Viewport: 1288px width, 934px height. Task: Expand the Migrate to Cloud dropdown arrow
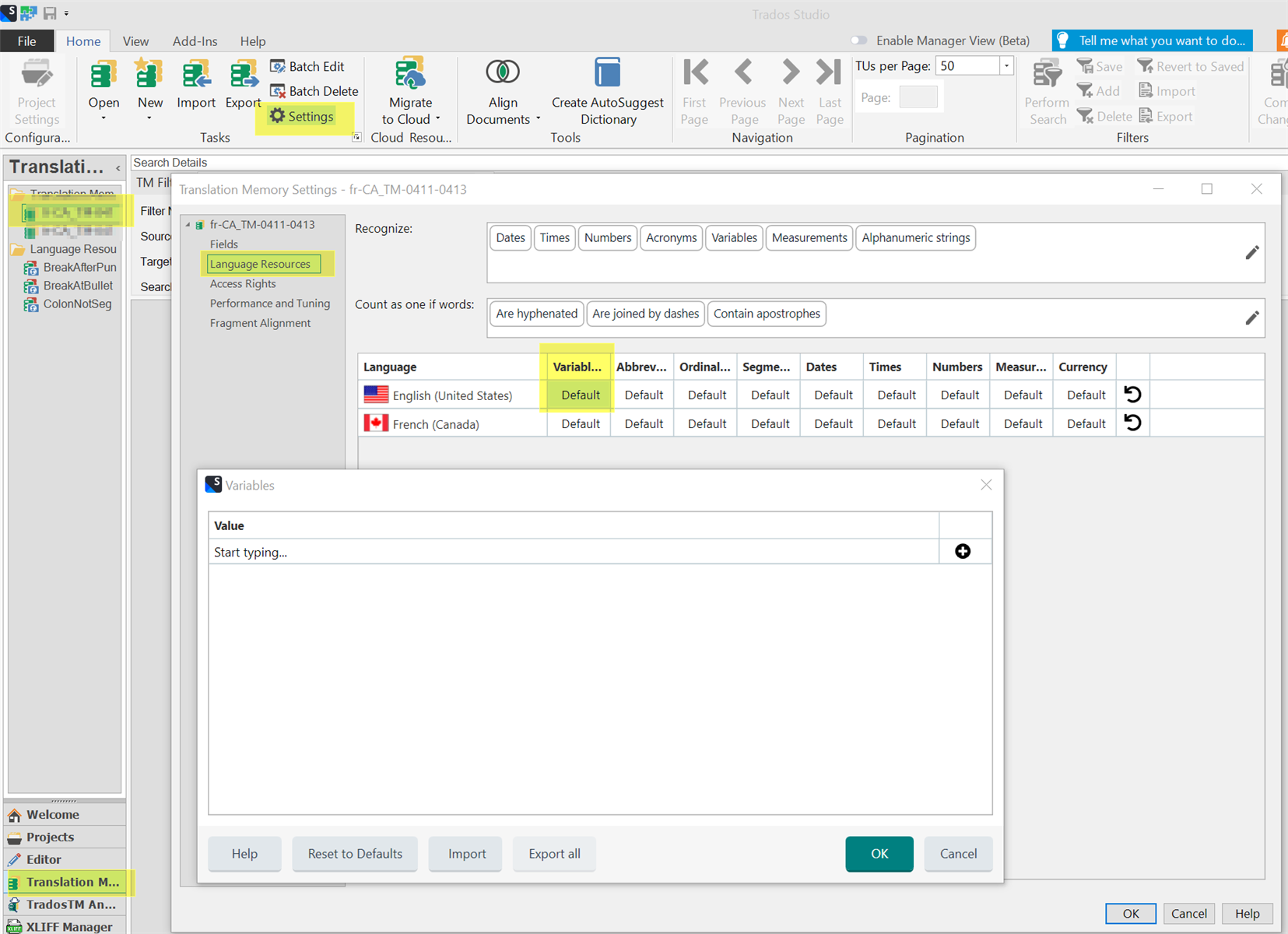[438, 119]
